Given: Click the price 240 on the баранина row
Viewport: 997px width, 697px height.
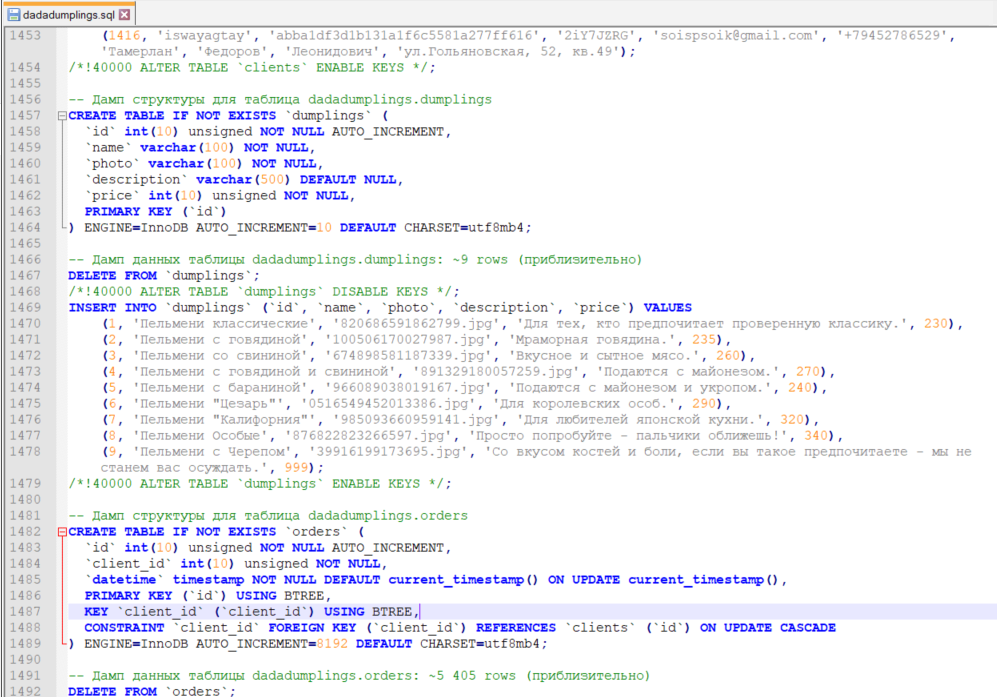Looking at the screenshot, I should coord(800,388).
